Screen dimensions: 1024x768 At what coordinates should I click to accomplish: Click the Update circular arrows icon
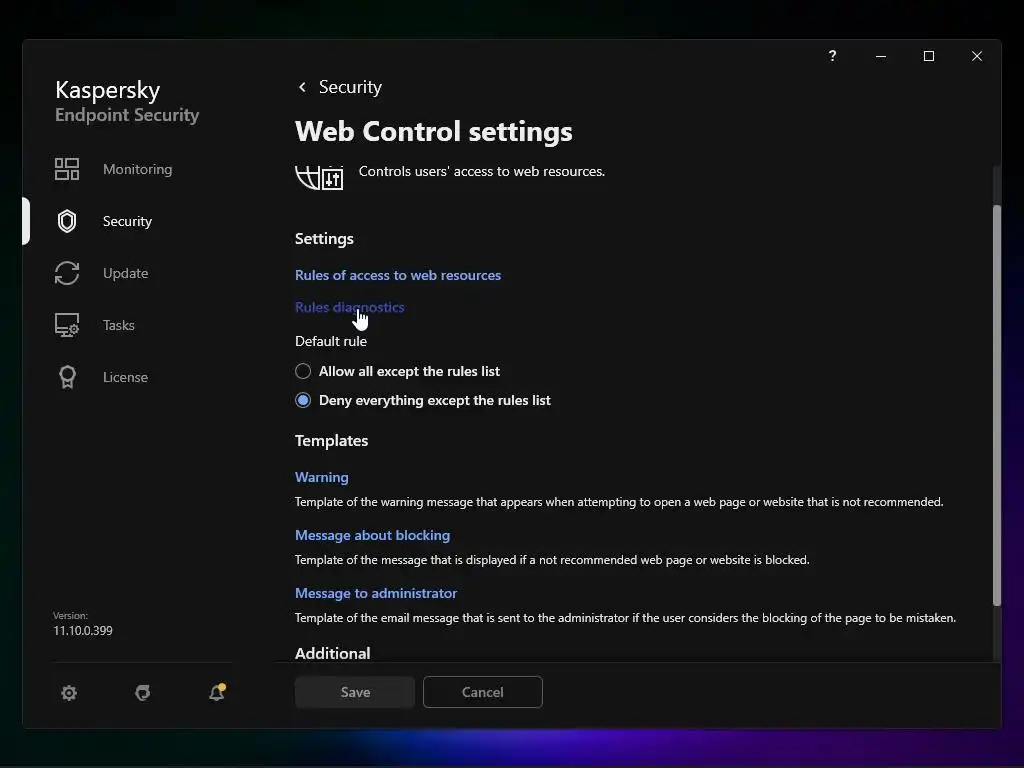67,273
